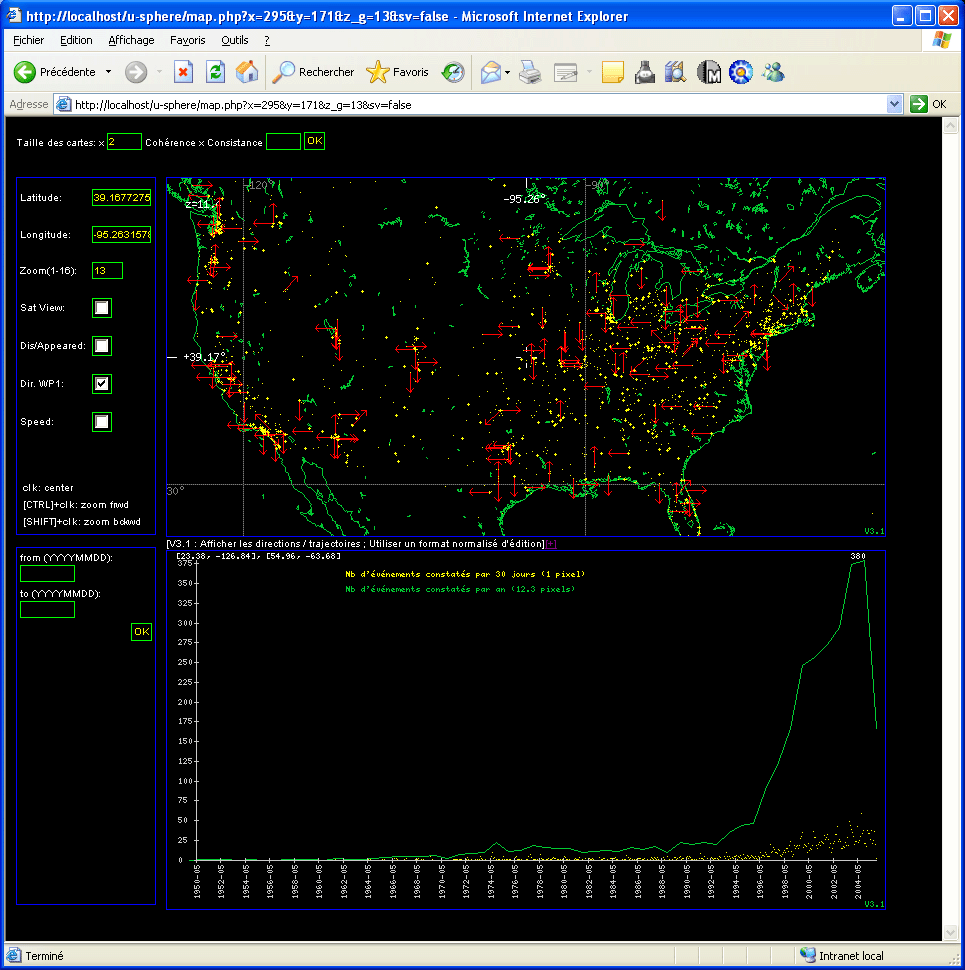Click the Rechercher magnifier toolbar icon
Image resolution: width=965 pixels, height=970 pixels.
tap(283, 72)
